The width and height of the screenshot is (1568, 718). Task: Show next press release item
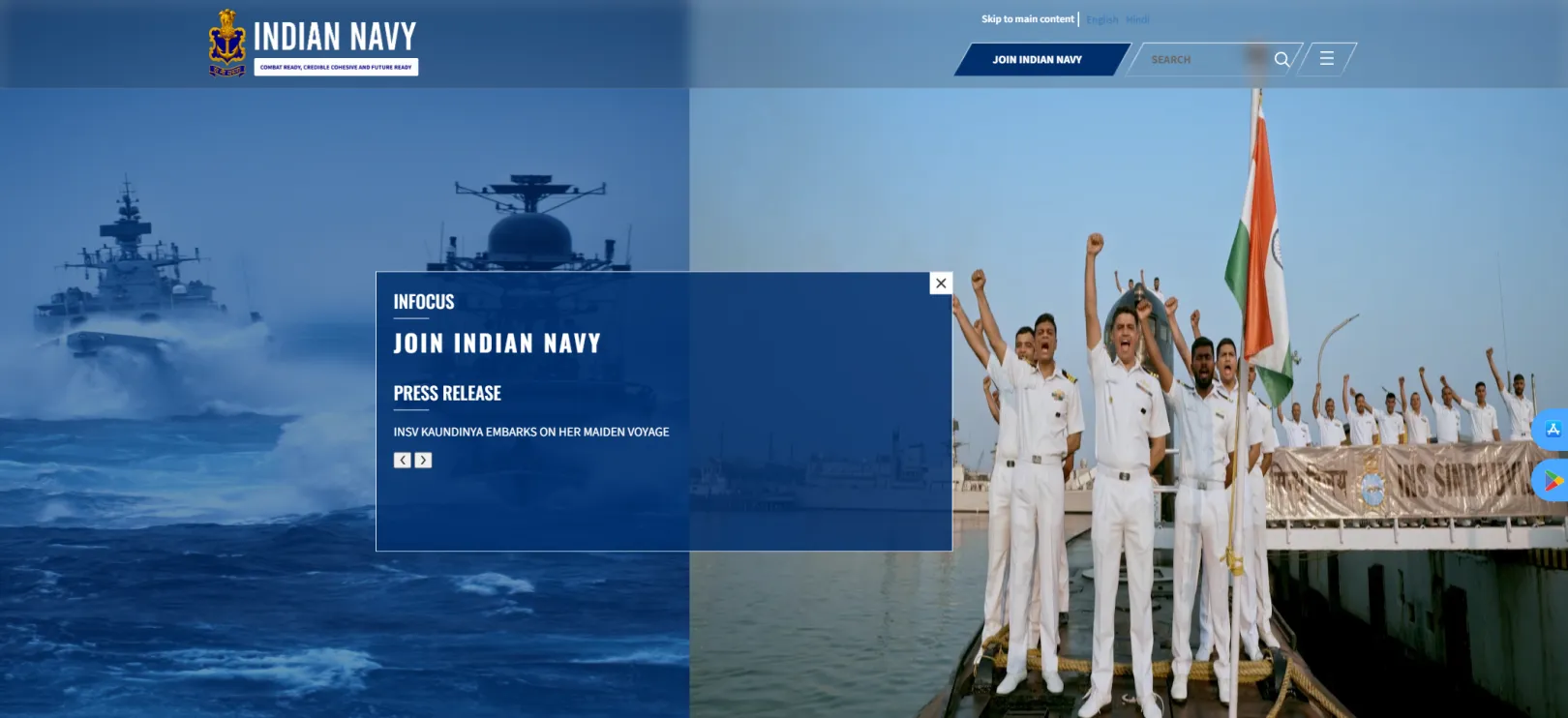coord(424,461)
